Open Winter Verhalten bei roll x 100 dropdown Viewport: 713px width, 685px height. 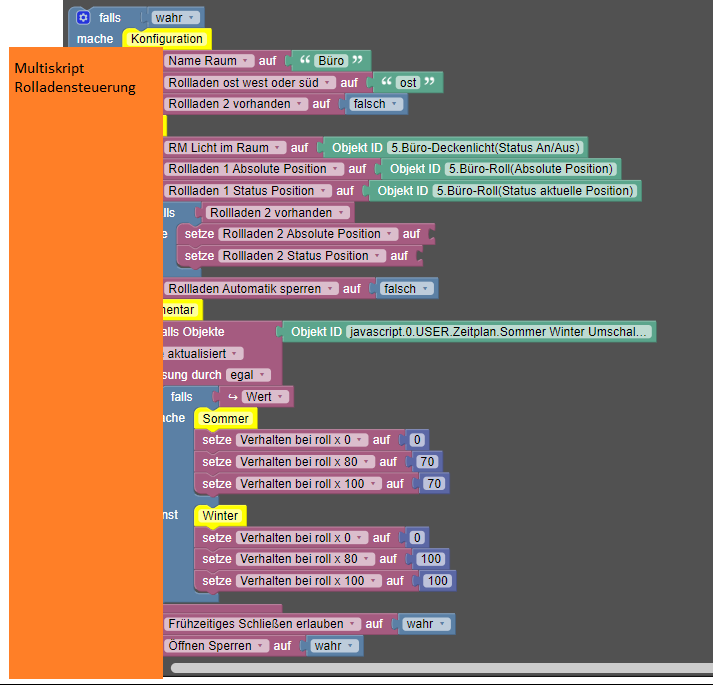308,581
